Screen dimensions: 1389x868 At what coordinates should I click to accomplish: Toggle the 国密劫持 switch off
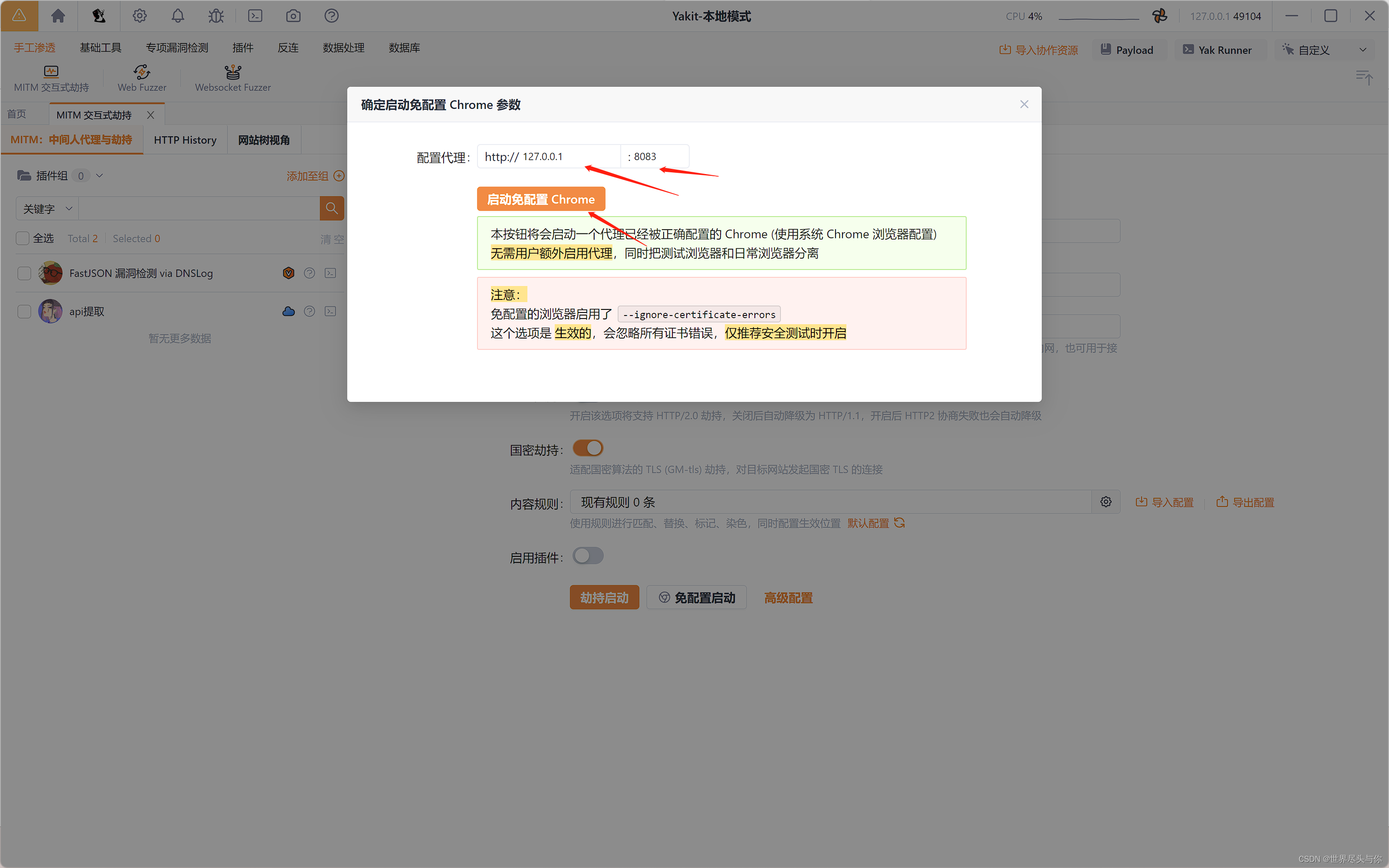click(588, 448)
